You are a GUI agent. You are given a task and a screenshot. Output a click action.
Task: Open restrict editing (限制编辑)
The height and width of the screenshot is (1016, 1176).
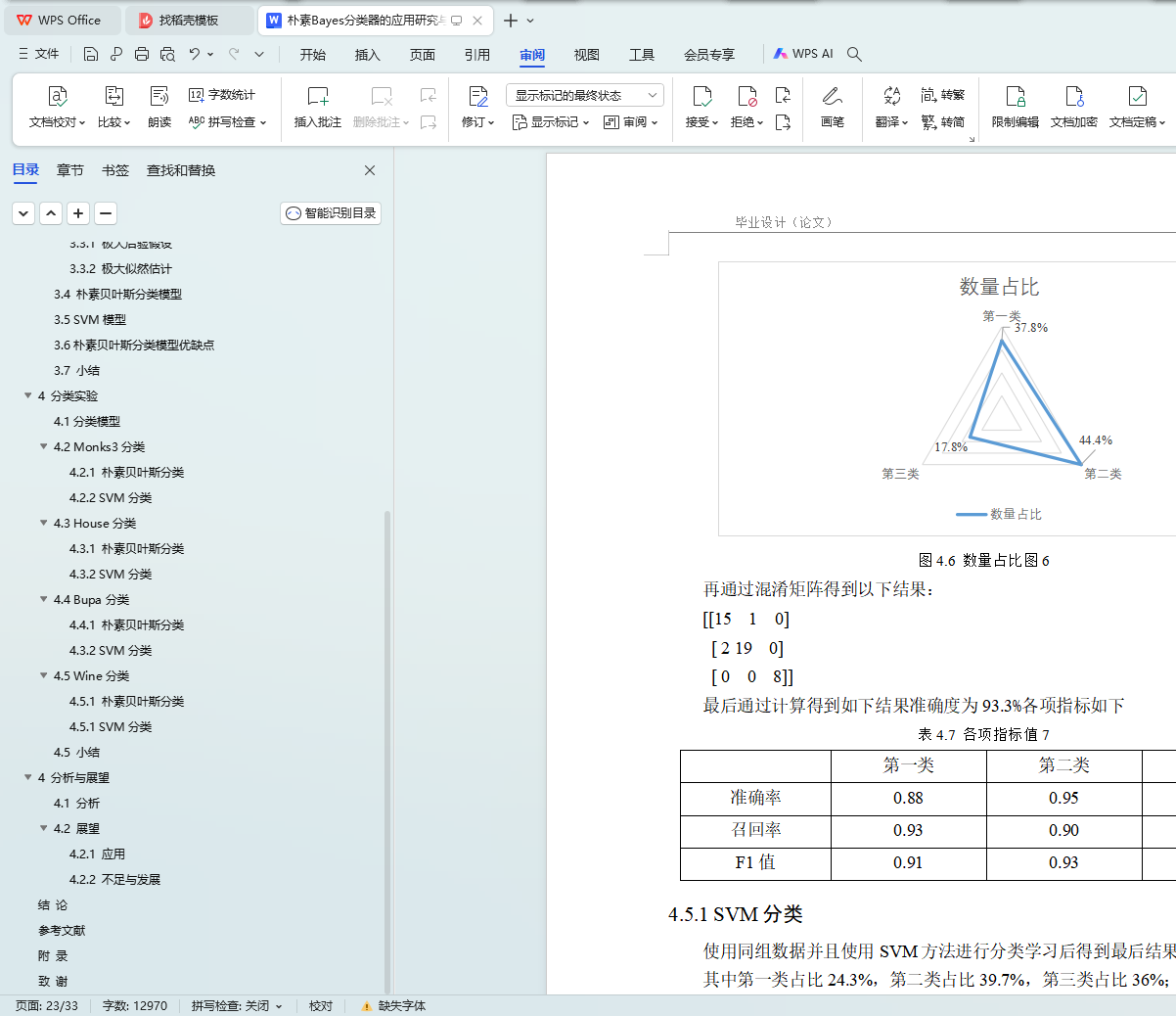point(1016,108)
